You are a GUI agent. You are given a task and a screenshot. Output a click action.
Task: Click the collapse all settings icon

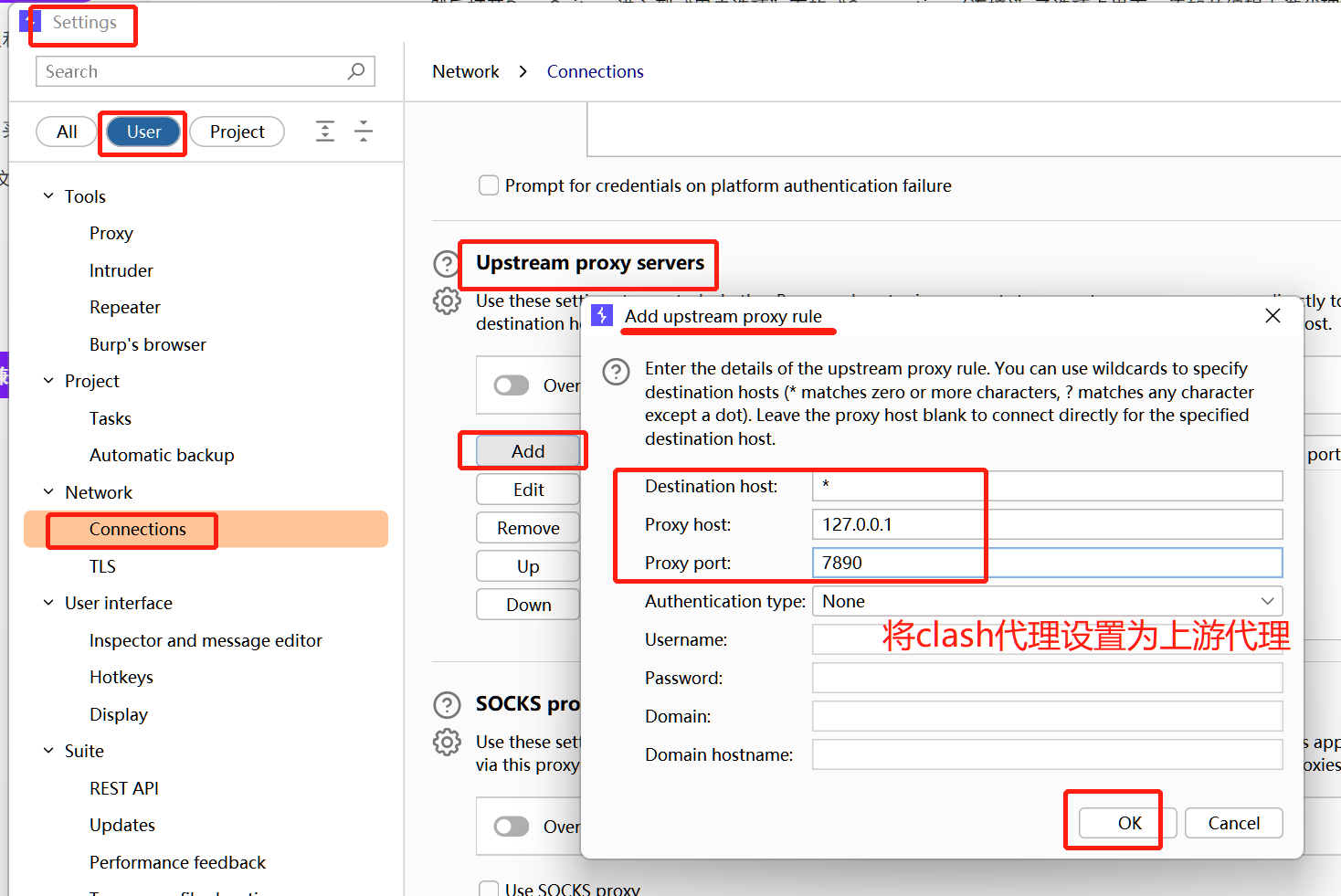click(364, 132)
